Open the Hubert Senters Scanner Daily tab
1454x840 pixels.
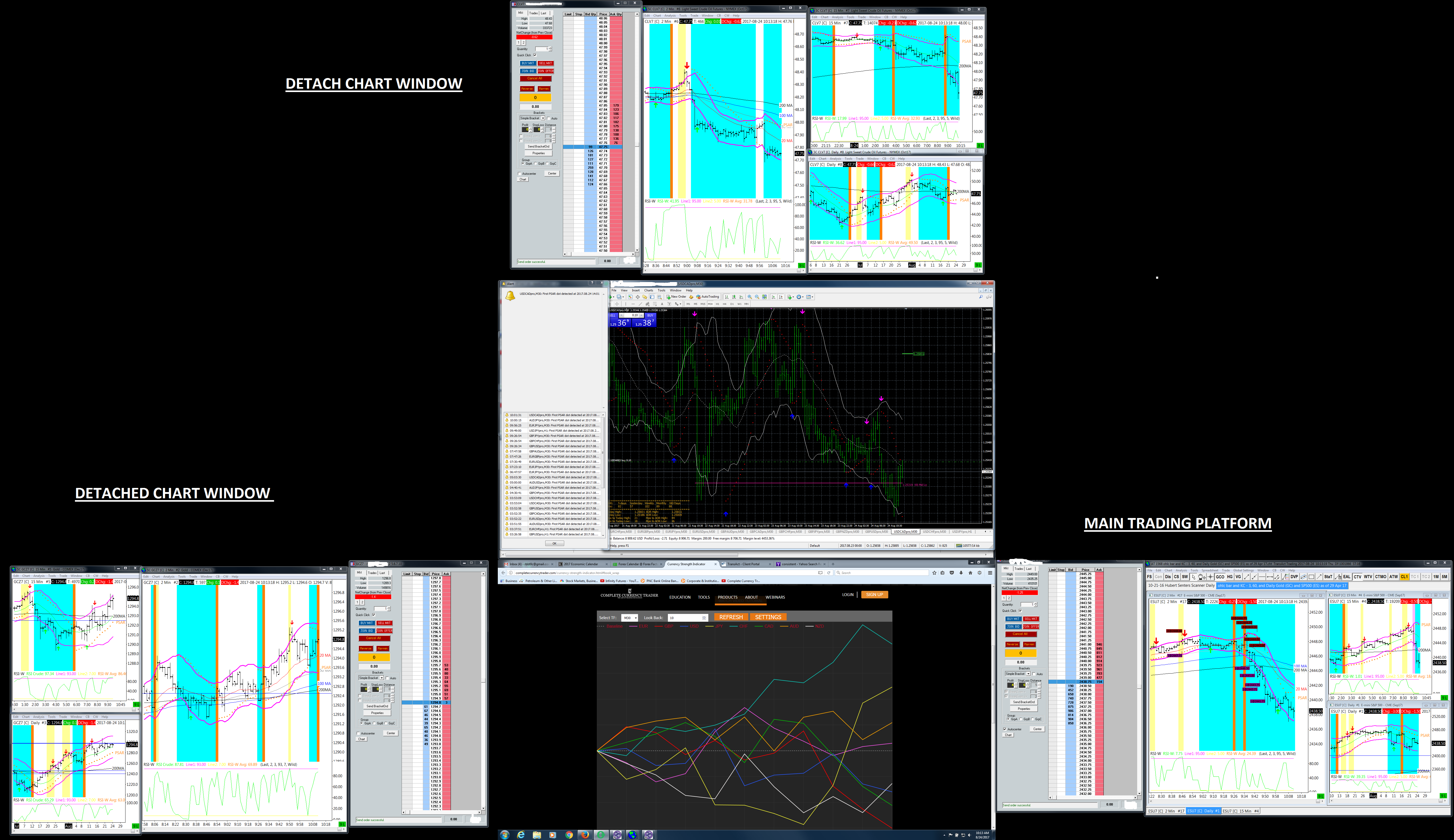pos(1181,586)
